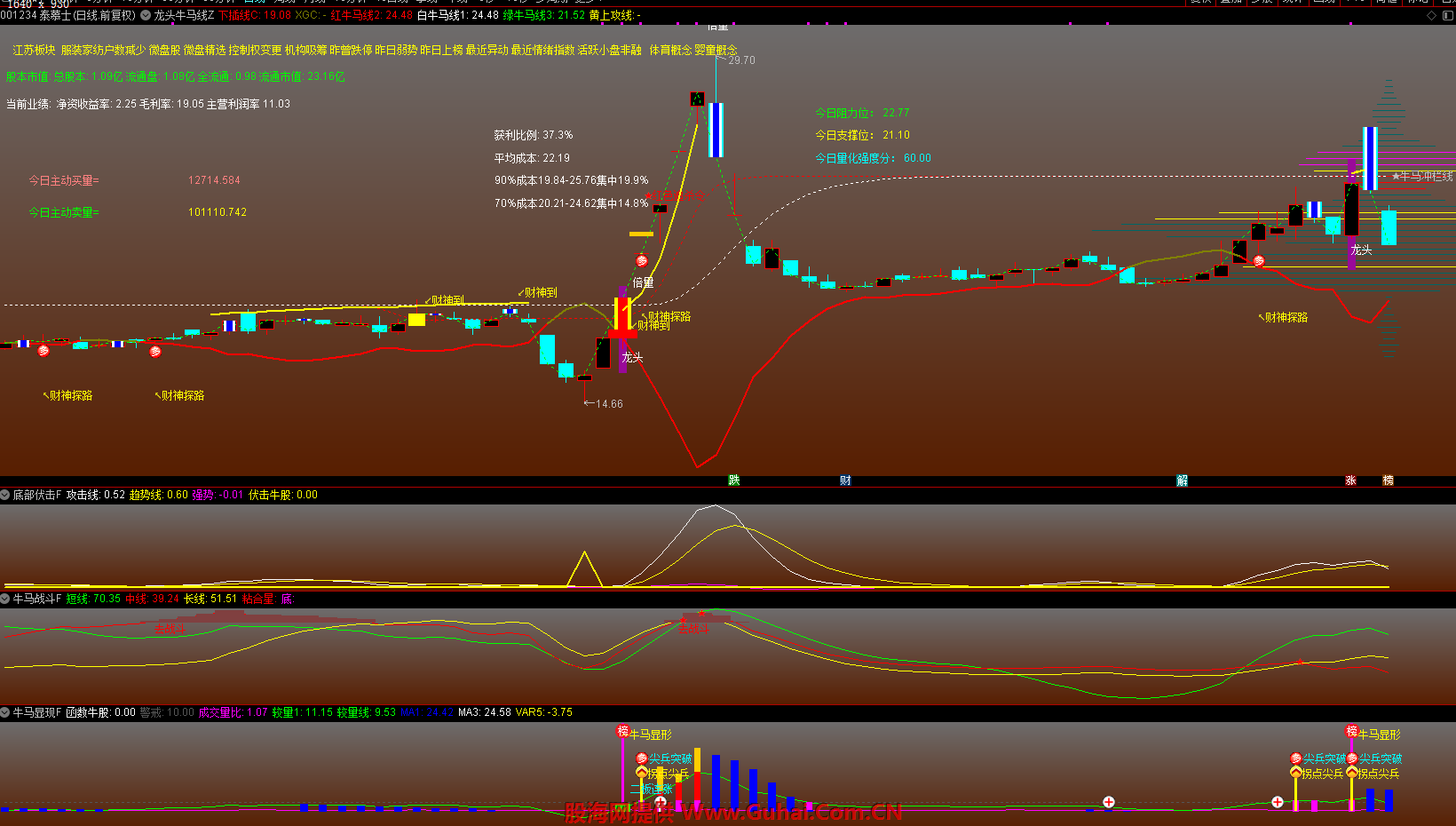Image resolution: width=1456 pixels, height=826 pixels.
Task: Click the stock title 001234 泰慕士
Action: pyautogui.click(x=36, y=15)
